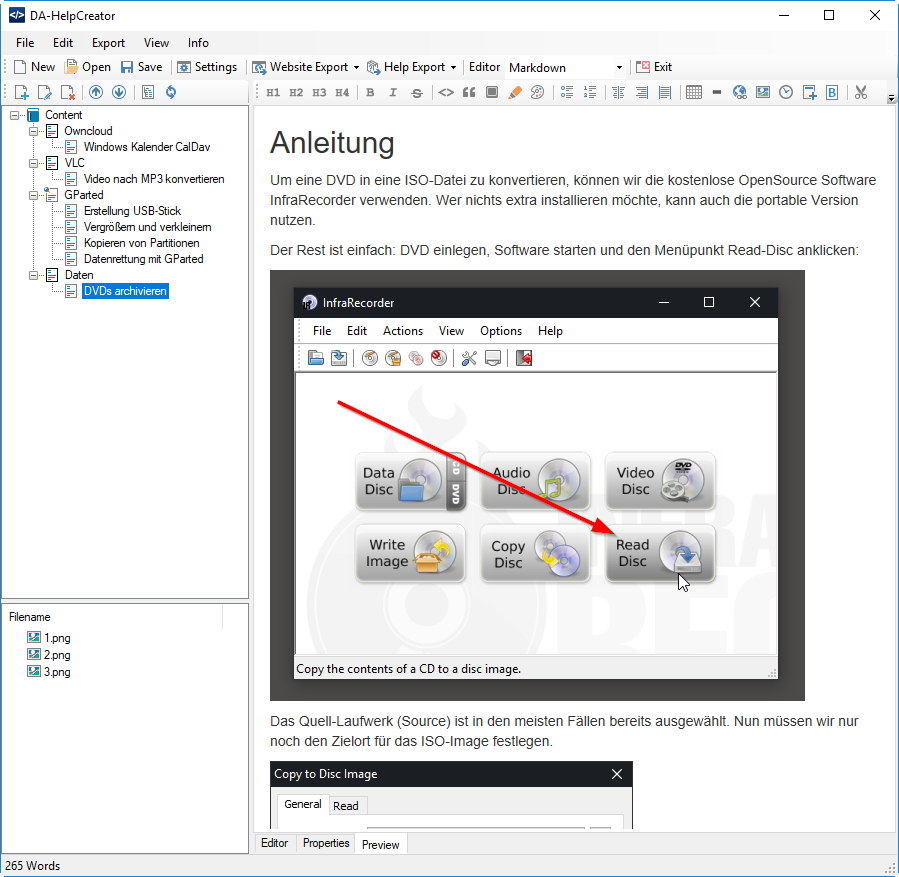Image resolution: width=899 pixels, height=877 pixels.
Task: Click the New button
Action: tap(34, 67)
